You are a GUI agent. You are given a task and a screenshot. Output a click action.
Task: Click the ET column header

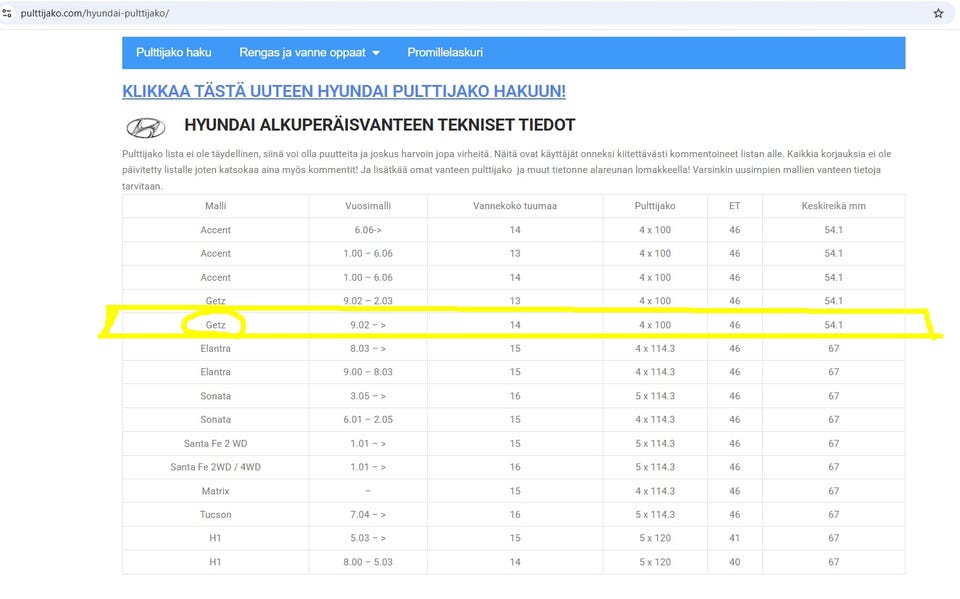[735, 206]
